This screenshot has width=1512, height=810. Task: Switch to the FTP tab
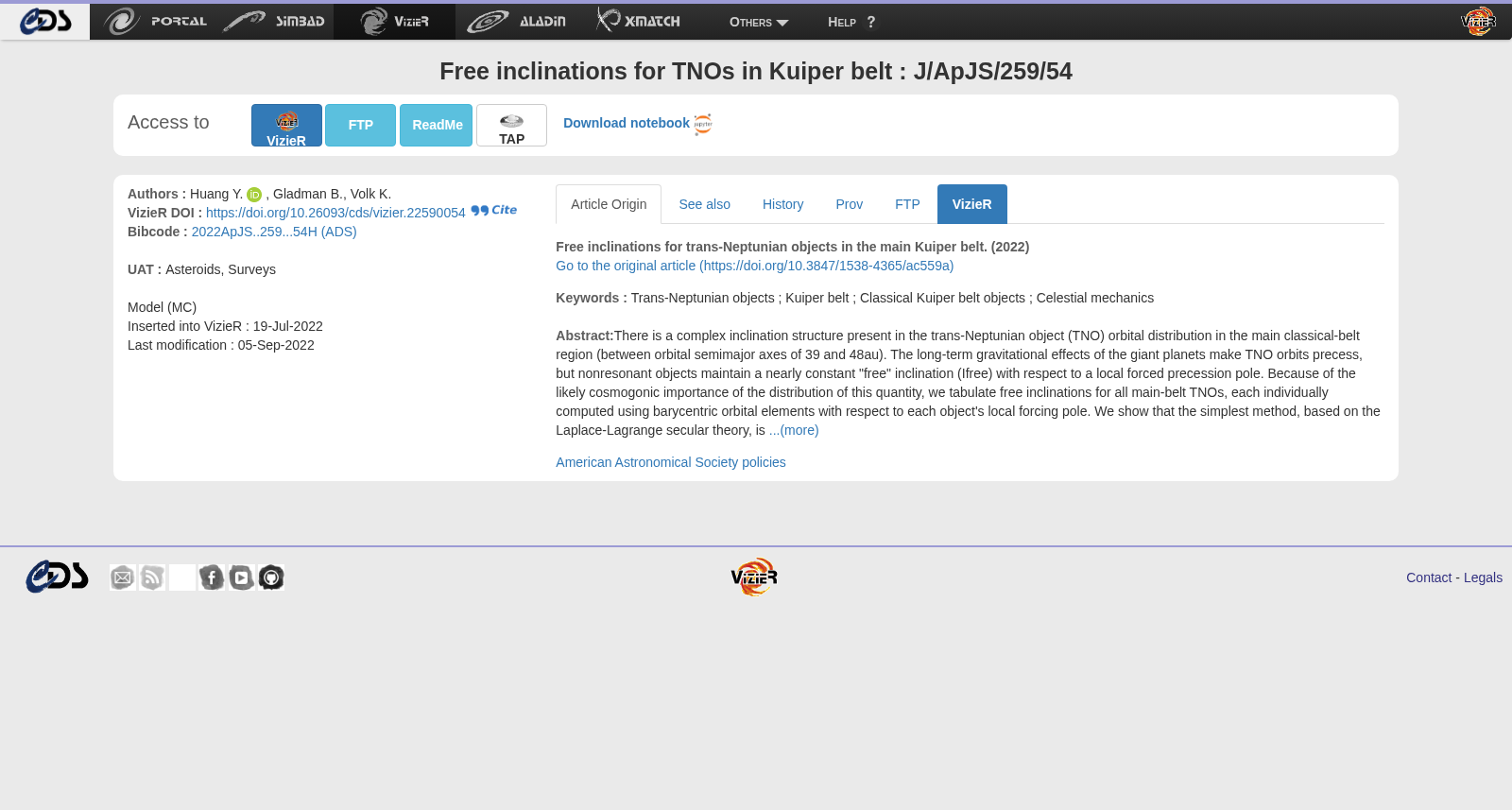(907, 204)
